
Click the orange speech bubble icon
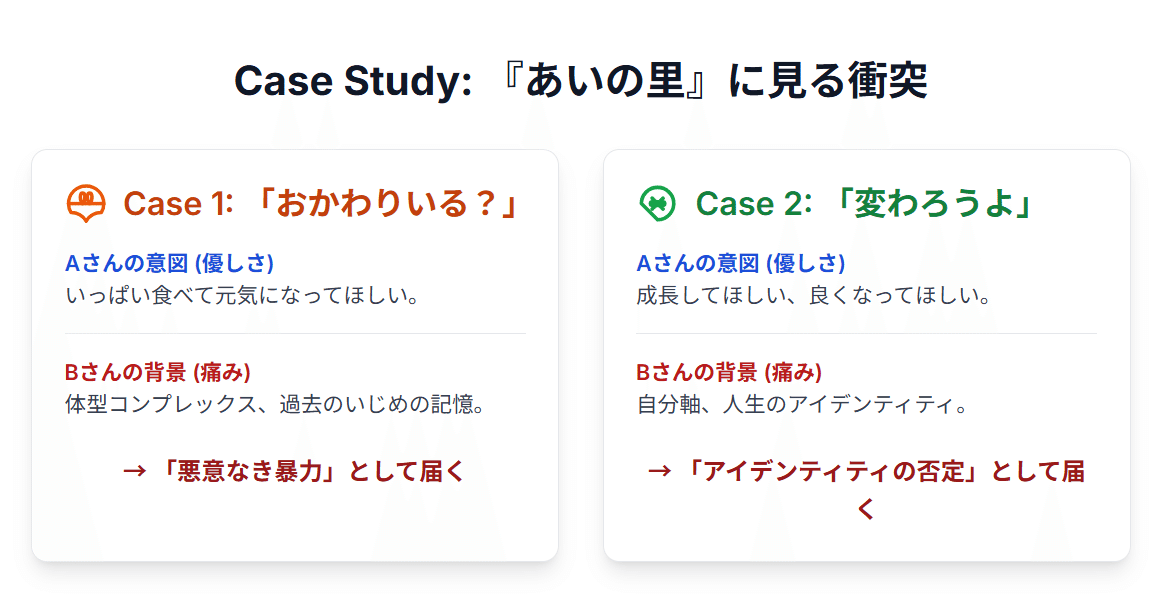coord(86,204)
